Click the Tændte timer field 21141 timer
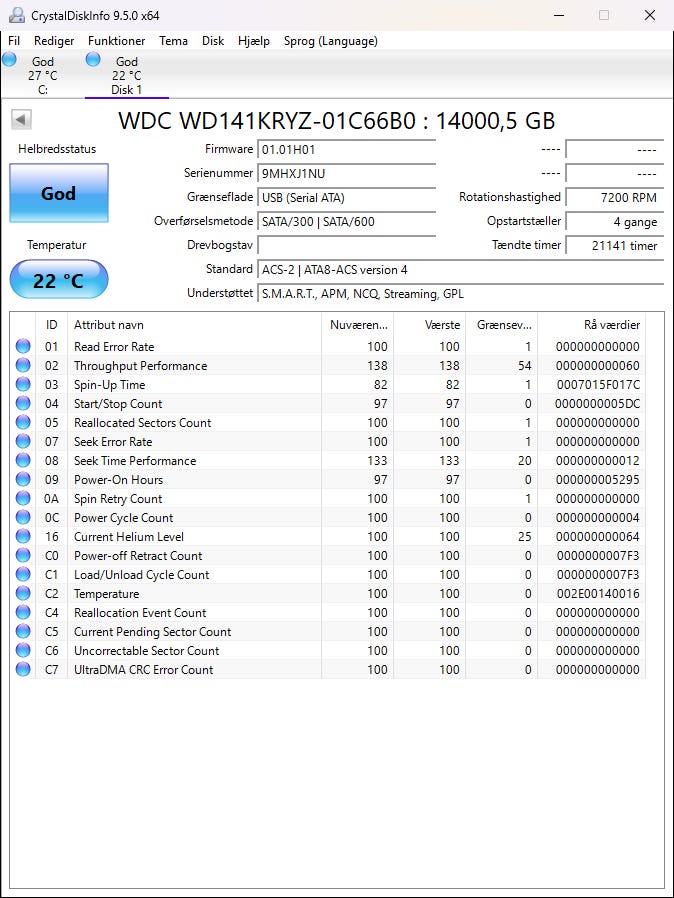The width and height of the screenshot is (674, 898). [x=614, y=246]
